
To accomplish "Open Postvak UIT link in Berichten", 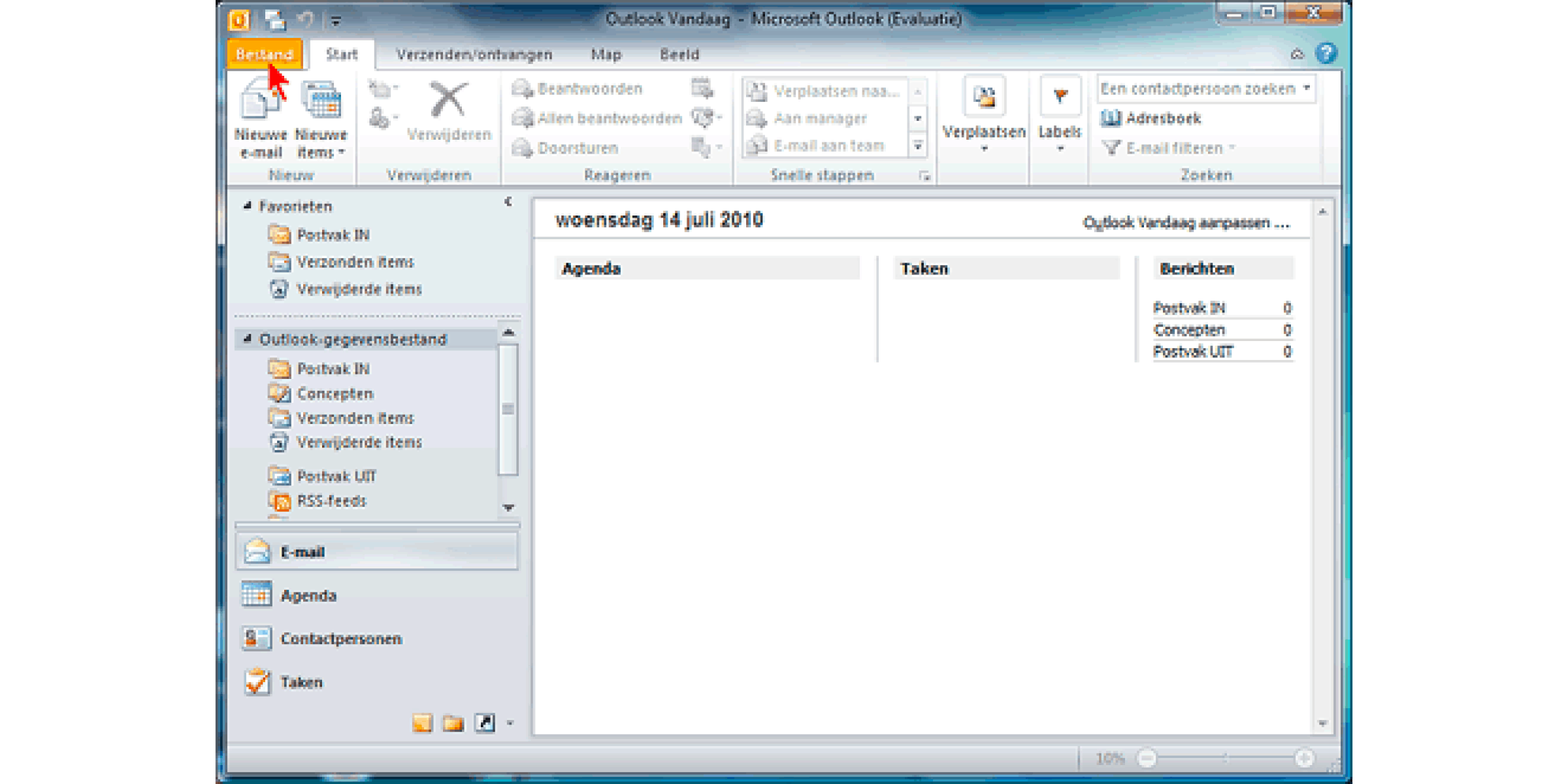I will (1193, 351).
